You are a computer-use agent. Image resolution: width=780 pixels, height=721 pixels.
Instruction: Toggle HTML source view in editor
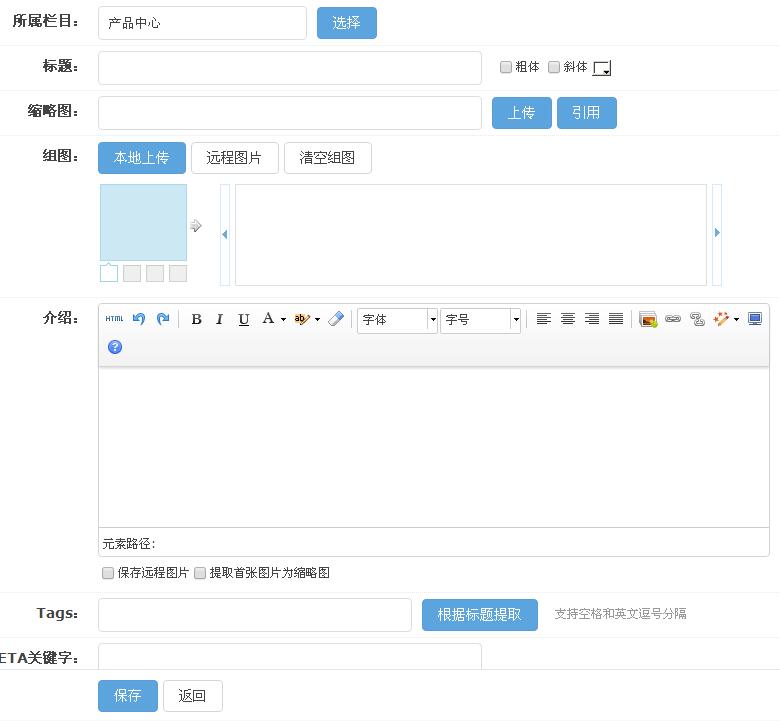(114, 319)
